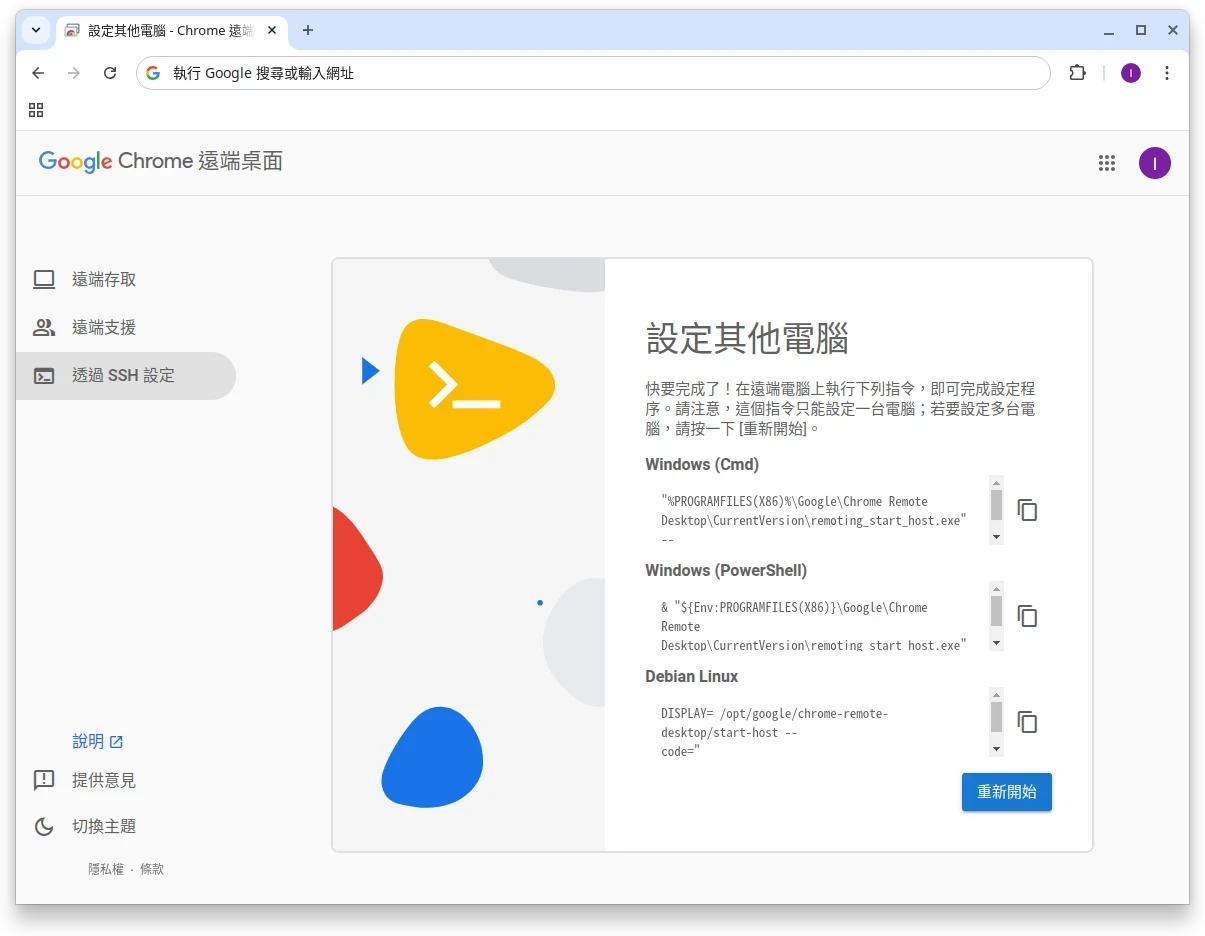Click the Chrome extensions puzzle icon
This screenshot has height=936, width=1205.
point(1077,73)
